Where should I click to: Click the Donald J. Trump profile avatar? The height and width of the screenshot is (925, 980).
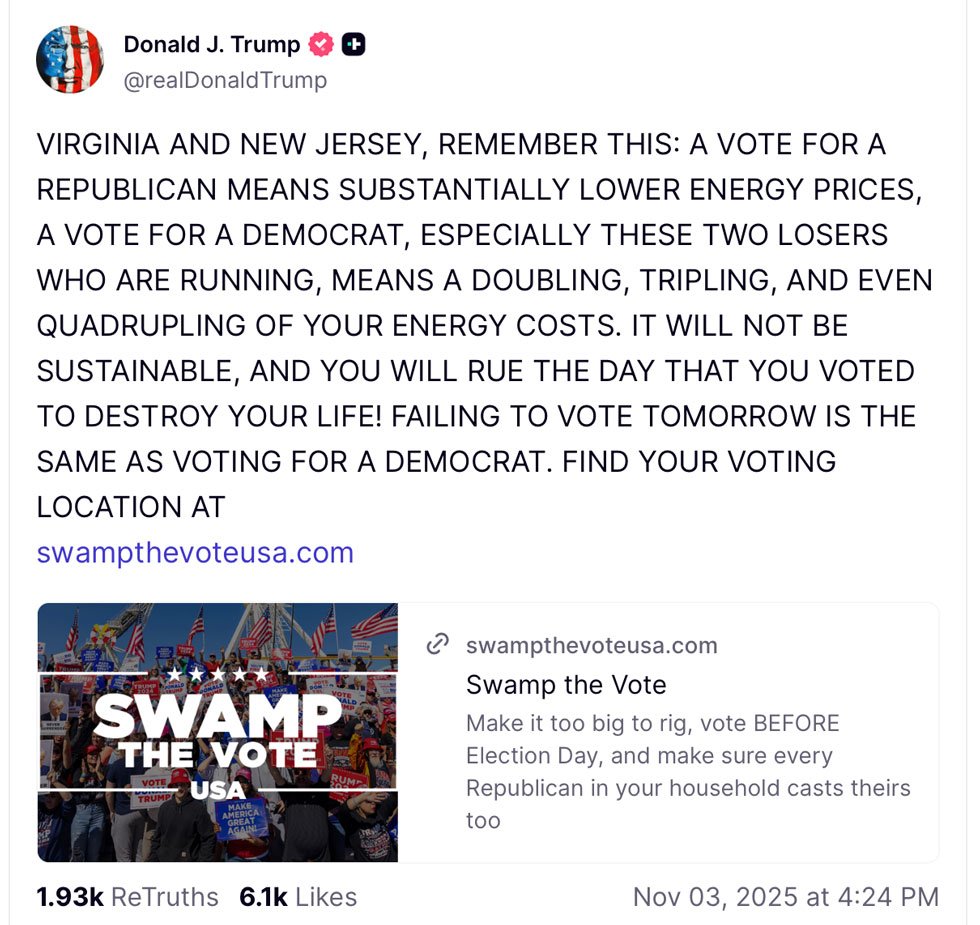tap(70, 60)
